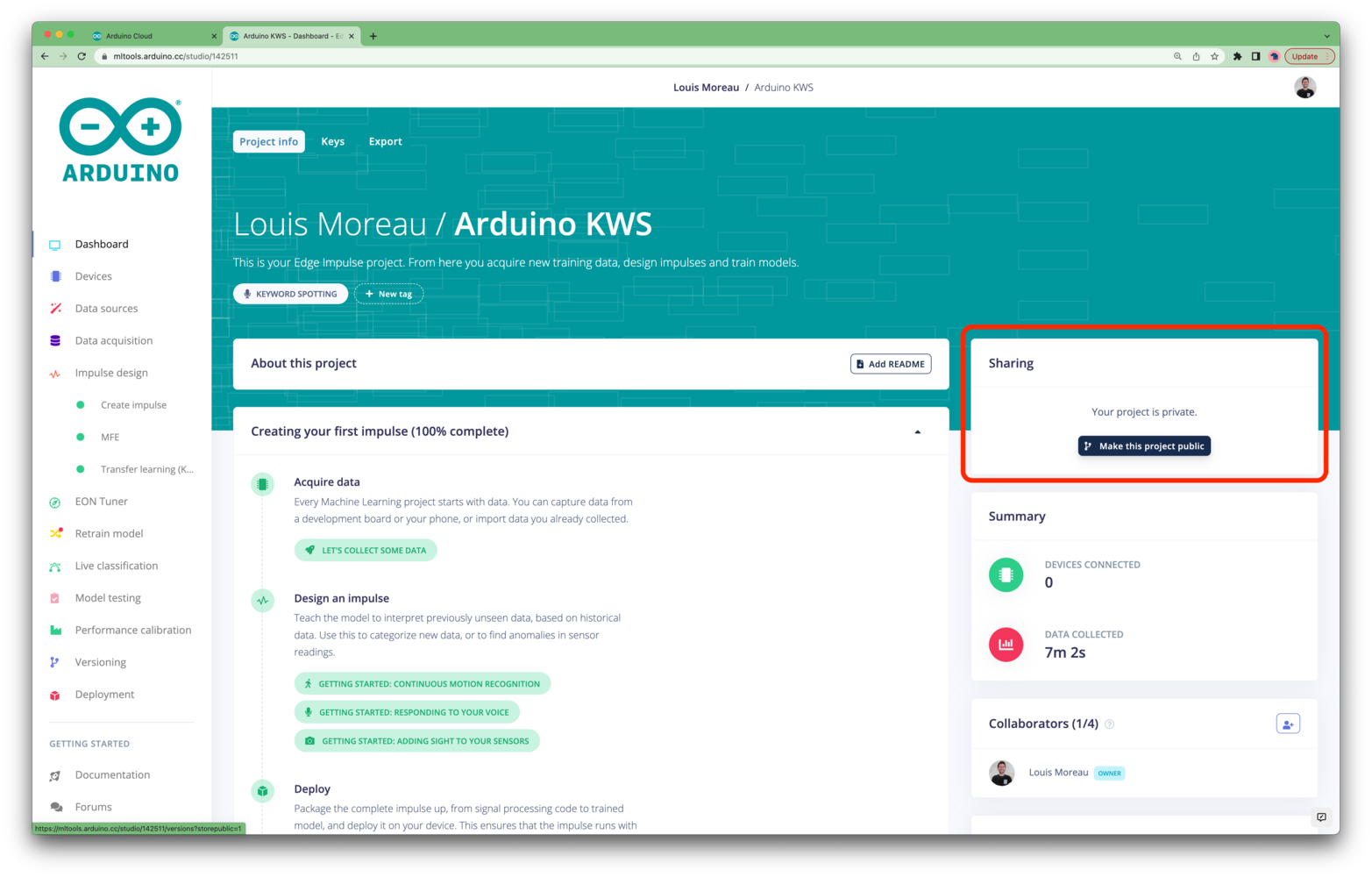Viewport: 1372px width, 877px height.
Task: Click the Acquire data step icon
Action: [262, 484]
